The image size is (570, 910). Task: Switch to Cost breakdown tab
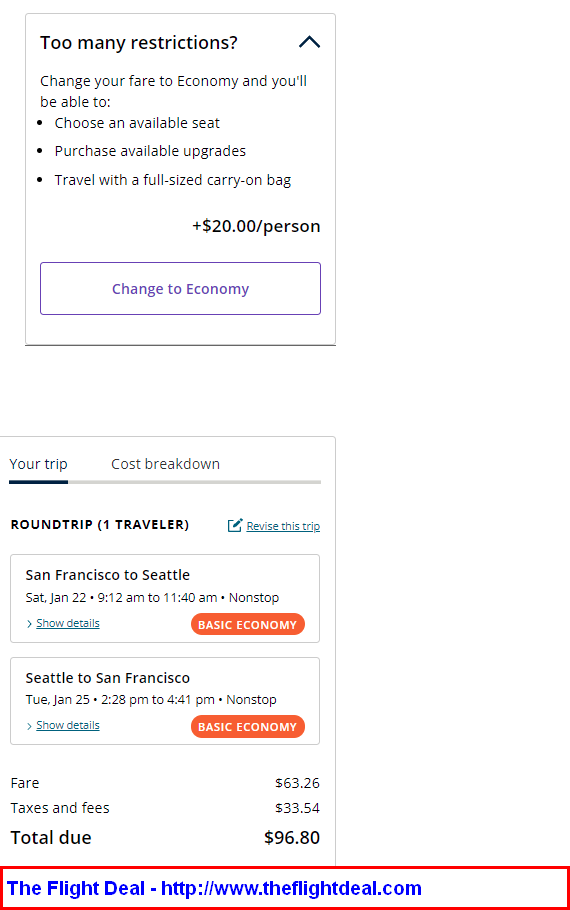165,464
